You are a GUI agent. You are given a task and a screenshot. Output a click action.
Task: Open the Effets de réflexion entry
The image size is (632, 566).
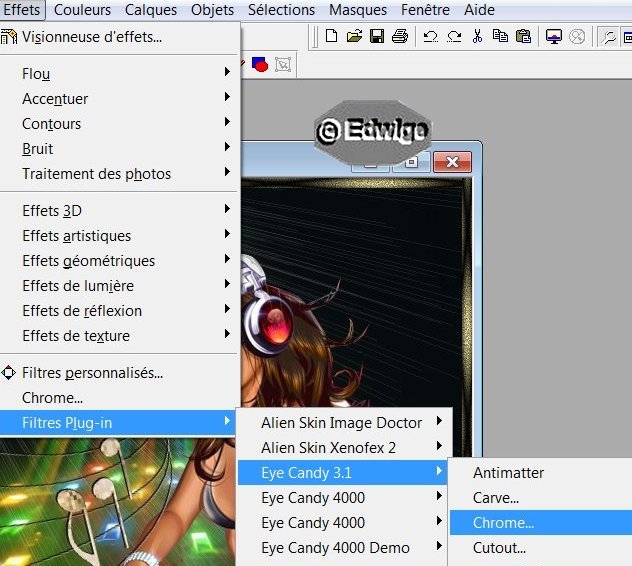click(119, 311)
